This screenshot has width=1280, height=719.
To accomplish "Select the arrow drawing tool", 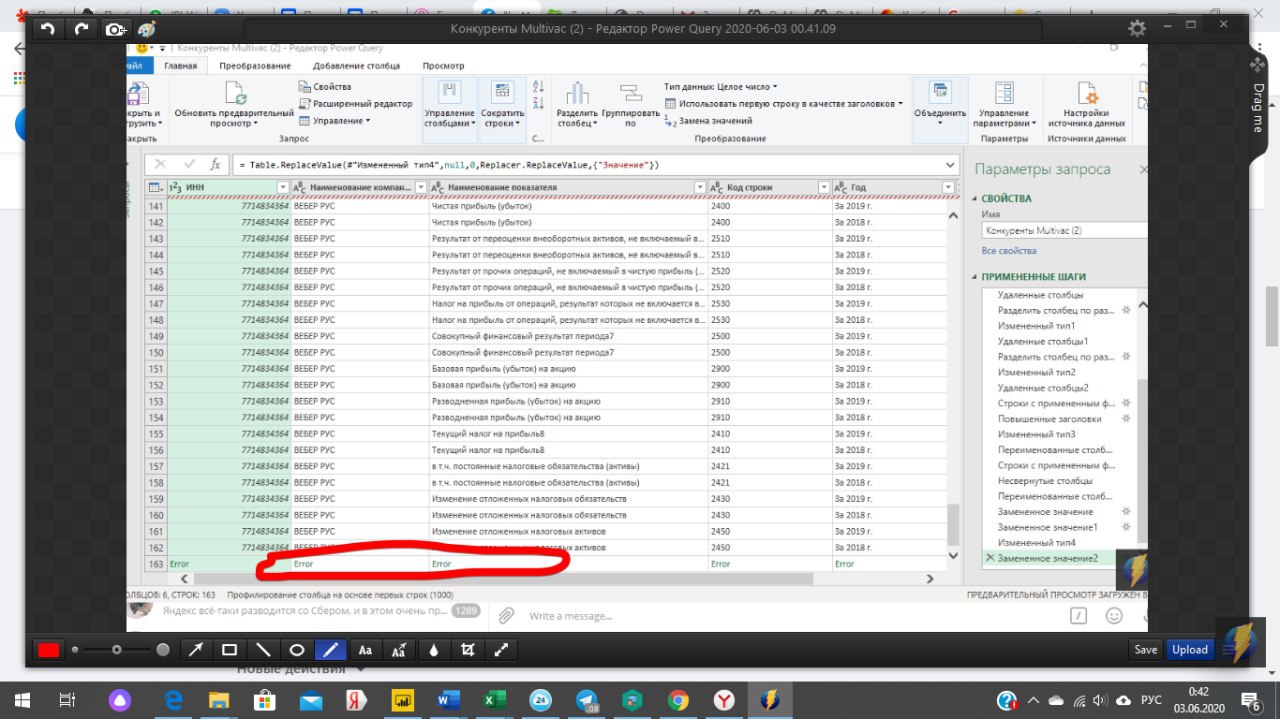I will [x=196, y=649].
